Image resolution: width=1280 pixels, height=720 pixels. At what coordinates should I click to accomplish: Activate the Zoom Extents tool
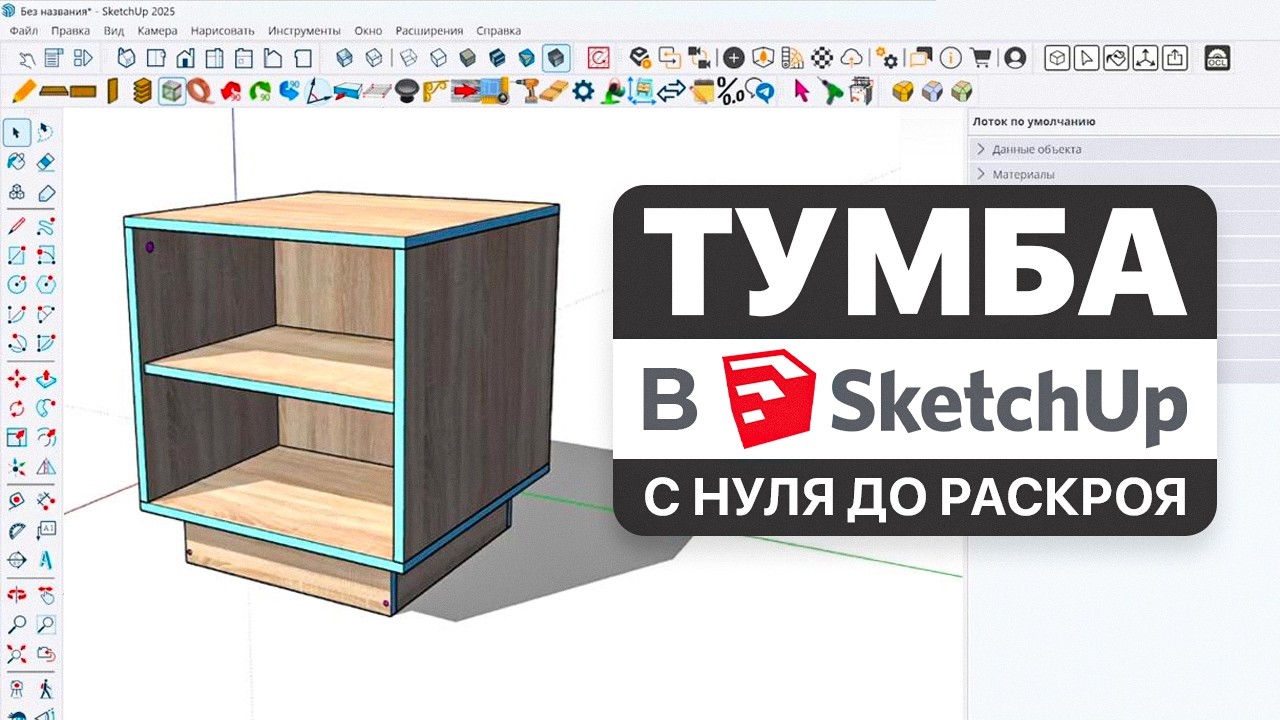[x=17, y=655]
